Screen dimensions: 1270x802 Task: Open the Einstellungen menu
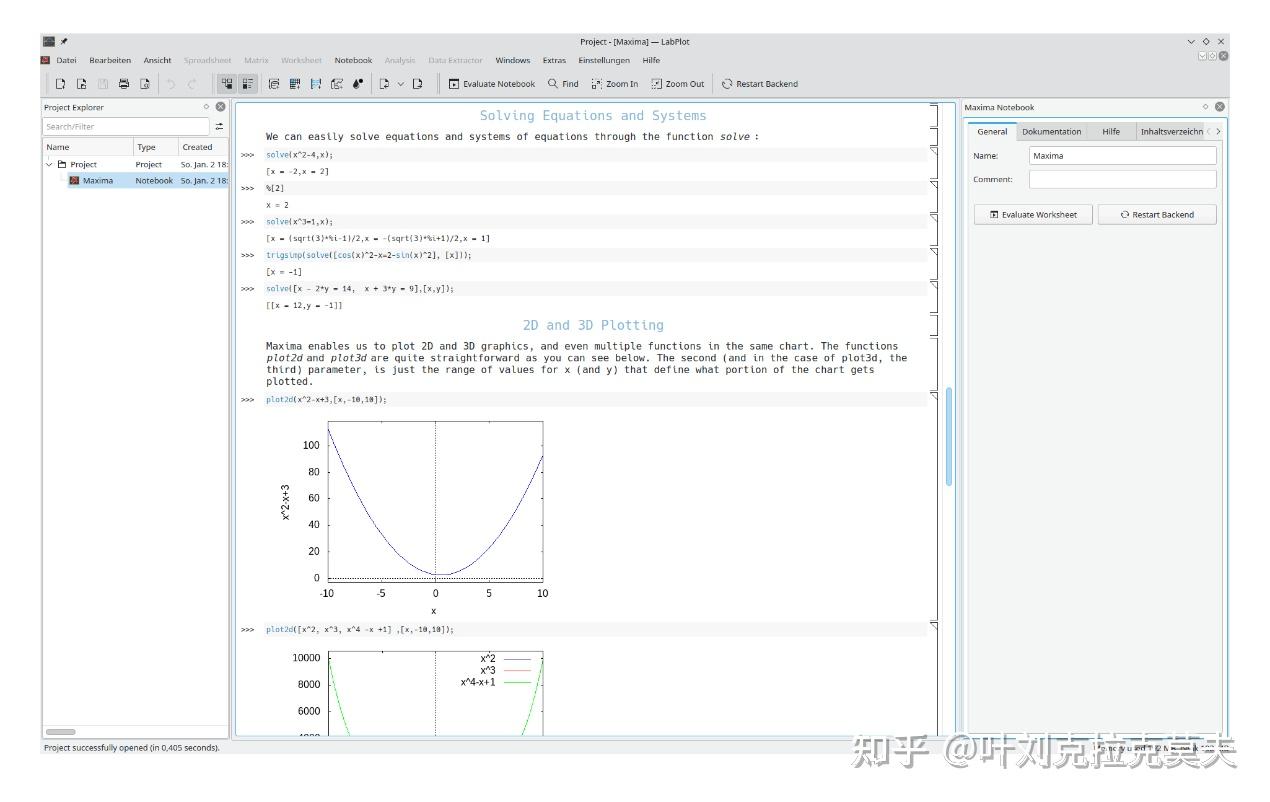coord(604,60)
